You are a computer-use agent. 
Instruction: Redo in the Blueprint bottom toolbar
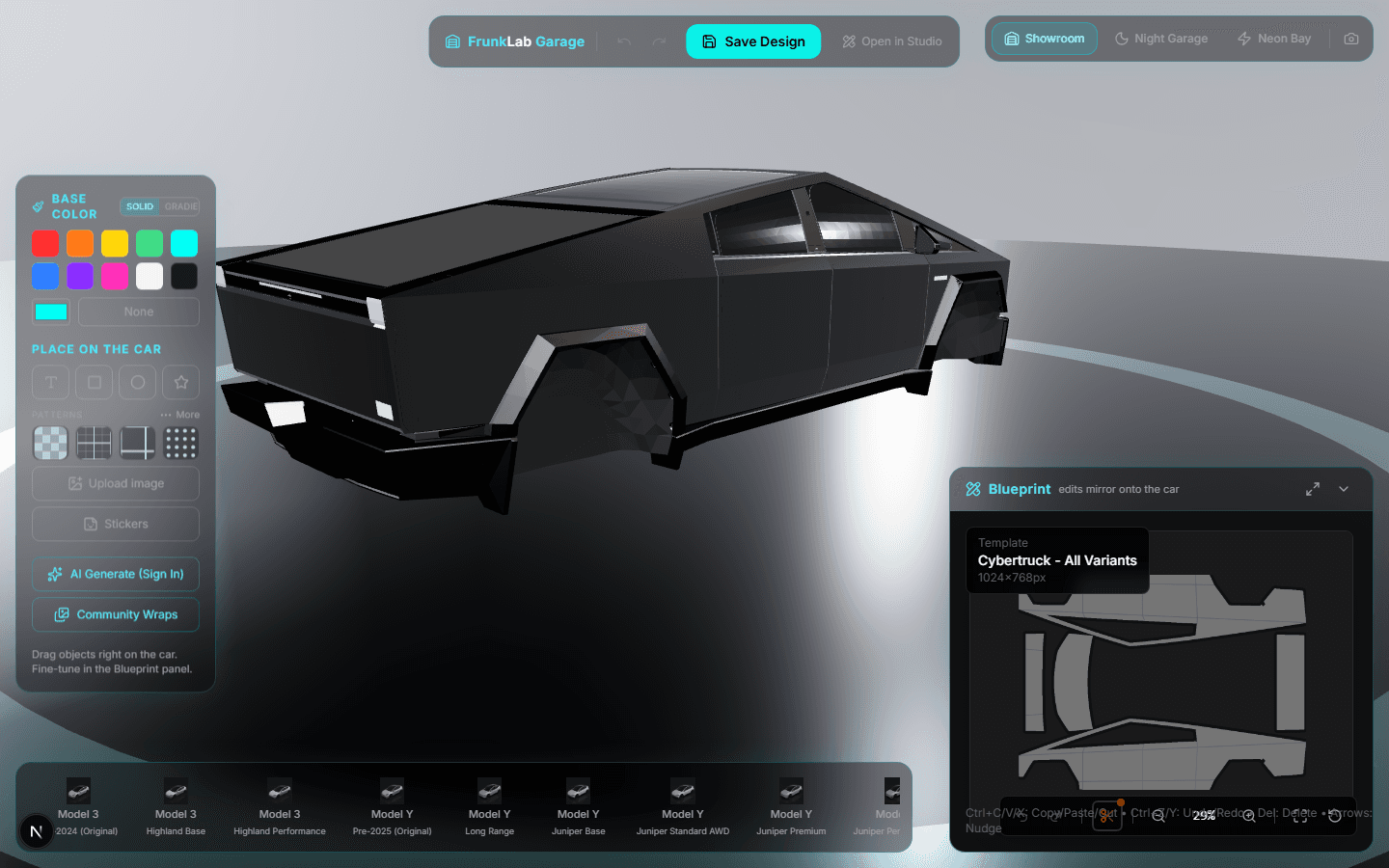coord(1055,816)
